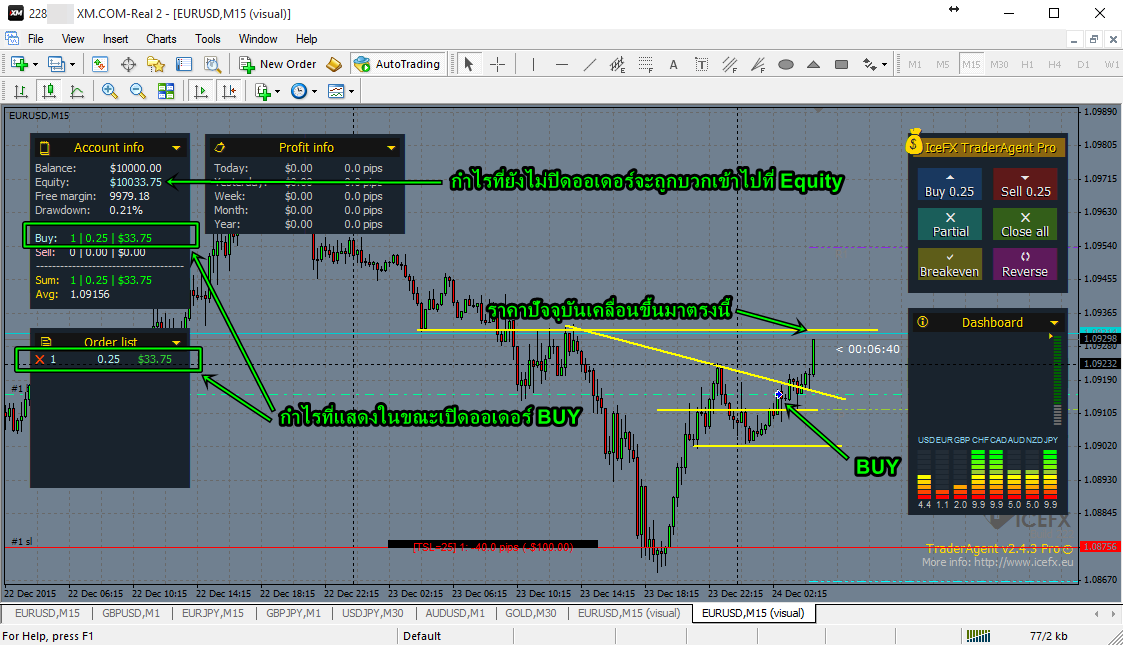This screenshot has width=1123, height=645.
Task: Switch chart to bar chart mode
Action: (21, 91)
